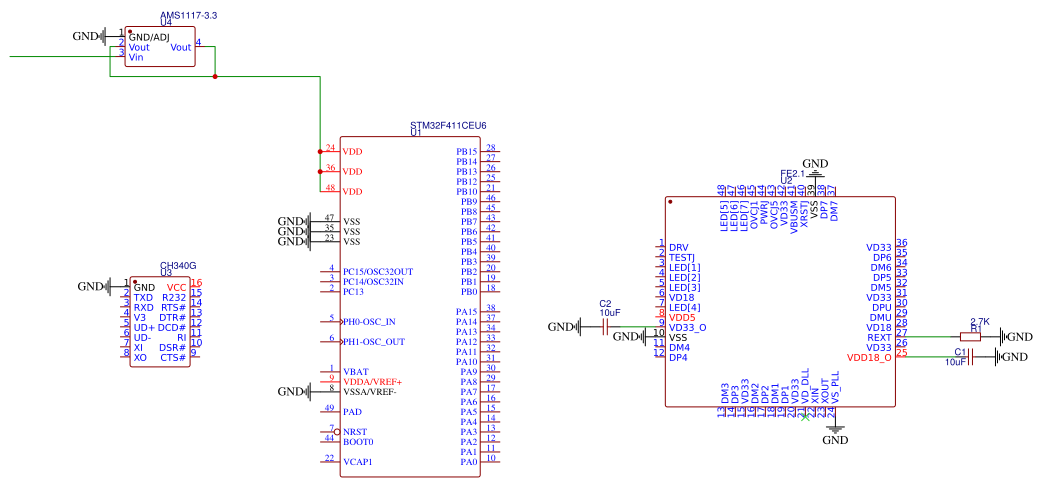Select Vout pin 4 on the AMS1117
The width and height of the screenshot is (1043, 487).
[181, 47]
